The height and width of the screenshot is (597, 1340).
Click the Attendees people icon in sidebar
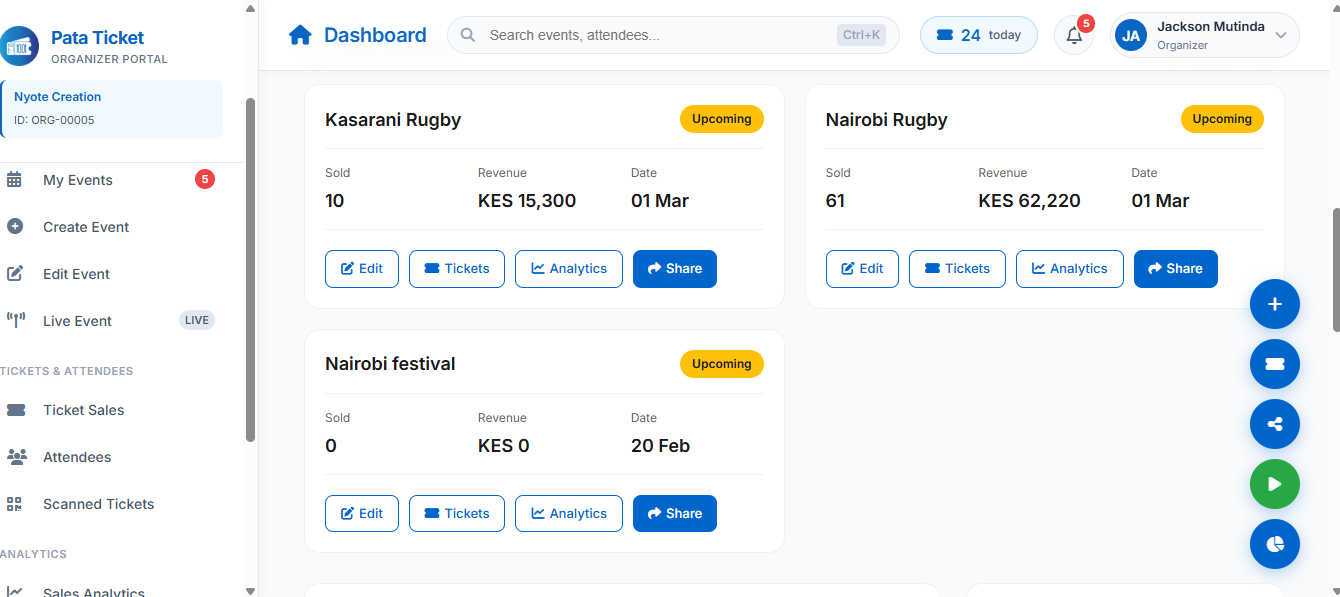pos(15,456)
